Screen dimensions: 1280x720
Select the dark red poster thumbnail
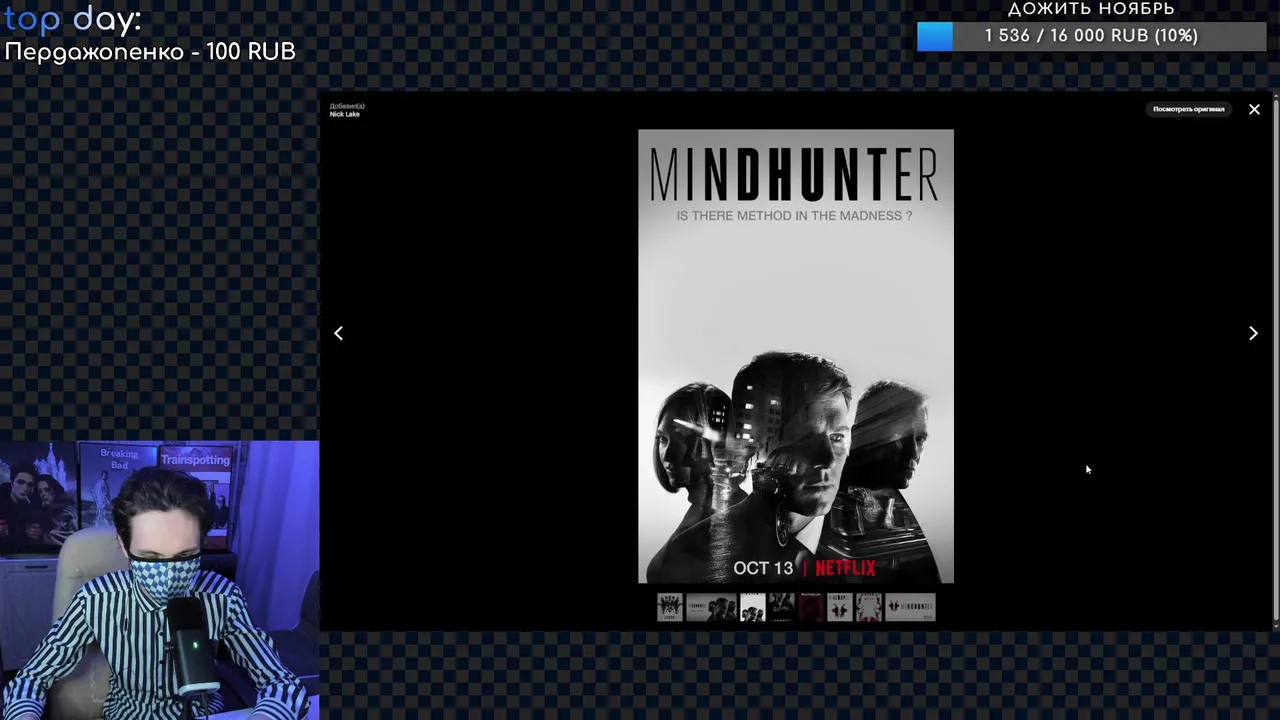click(x=811, y=607)
